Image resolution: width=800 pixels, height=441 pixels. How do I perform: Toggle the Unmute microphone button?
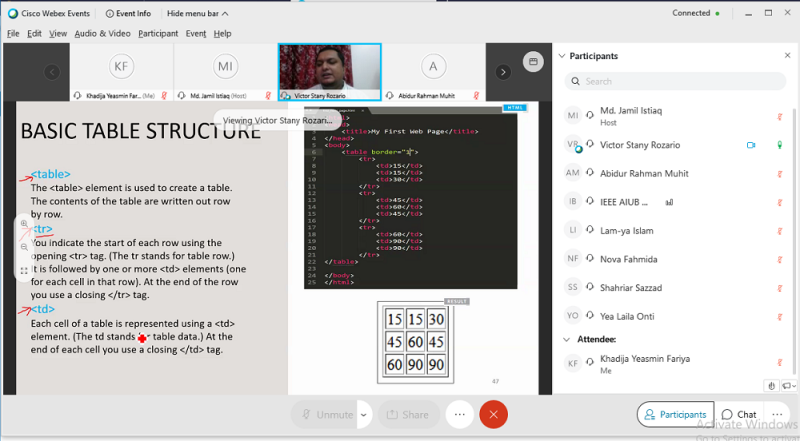click(x=325, y=414)
